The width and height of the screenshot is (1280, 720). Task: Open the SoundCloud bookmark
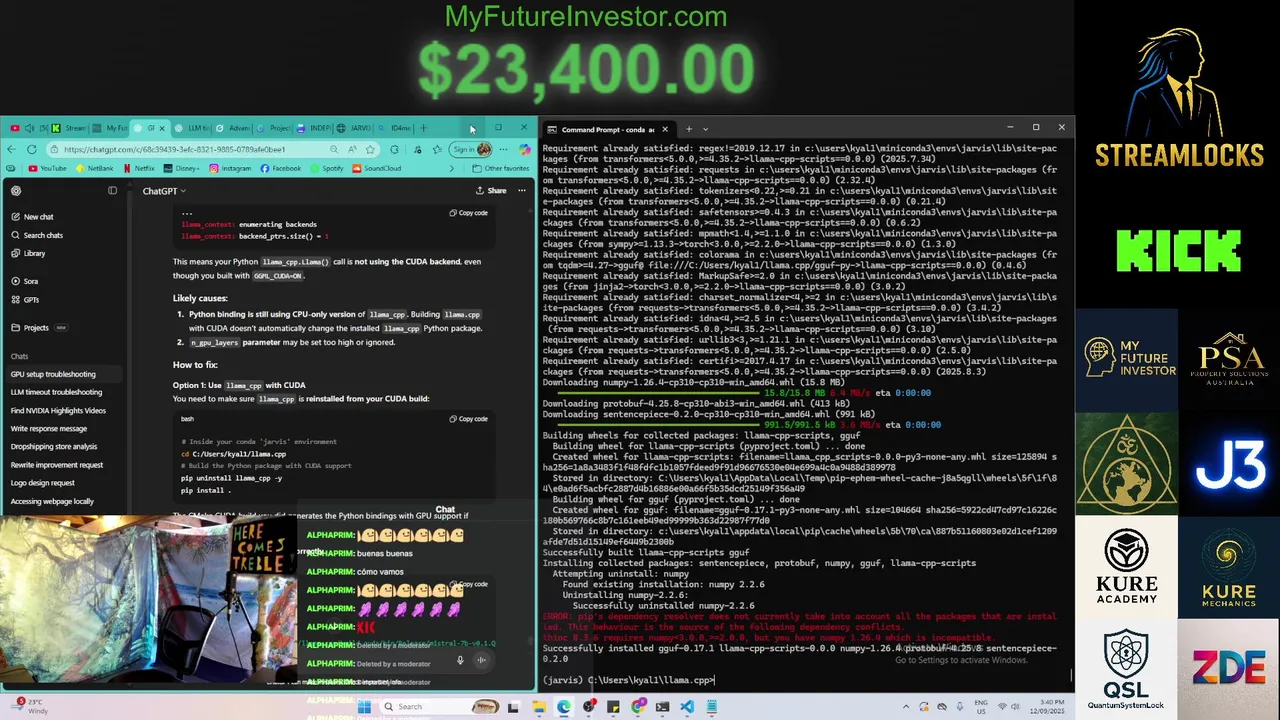[377, 168]
